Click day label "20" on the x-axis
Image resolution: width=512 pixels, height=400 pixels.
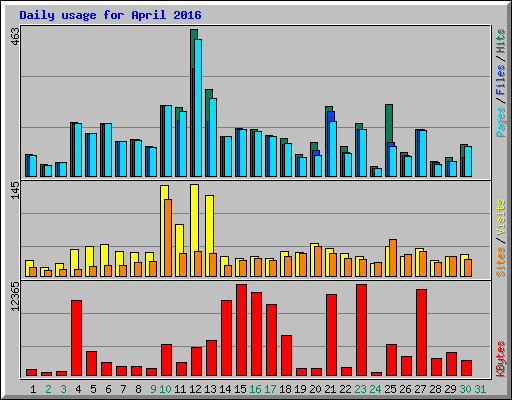pos(315,389)
